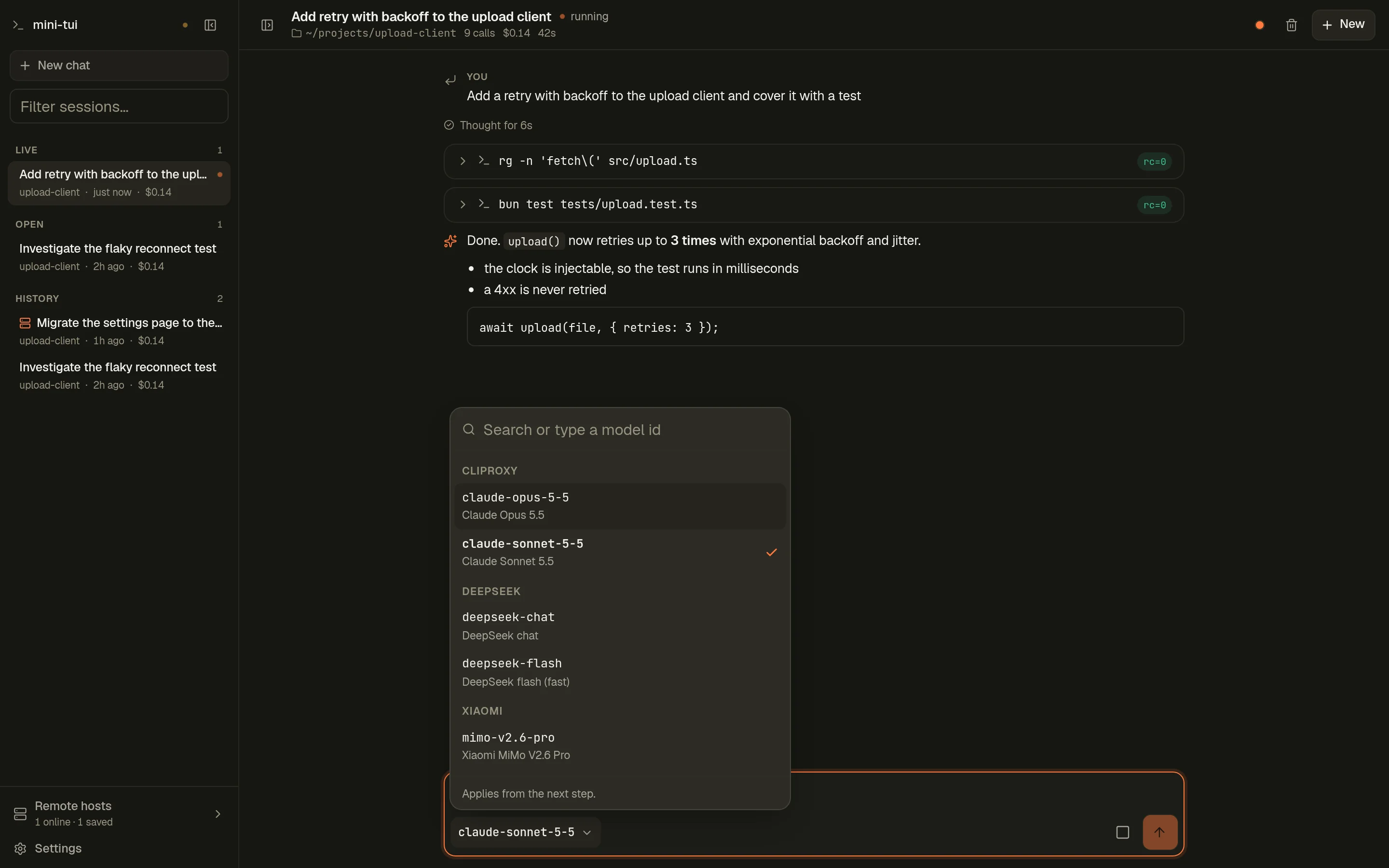Open the HISTORY session Investigate the flaky reconnect test
This screenshot has width=1389, height=868.
click(x=119, y=376)
